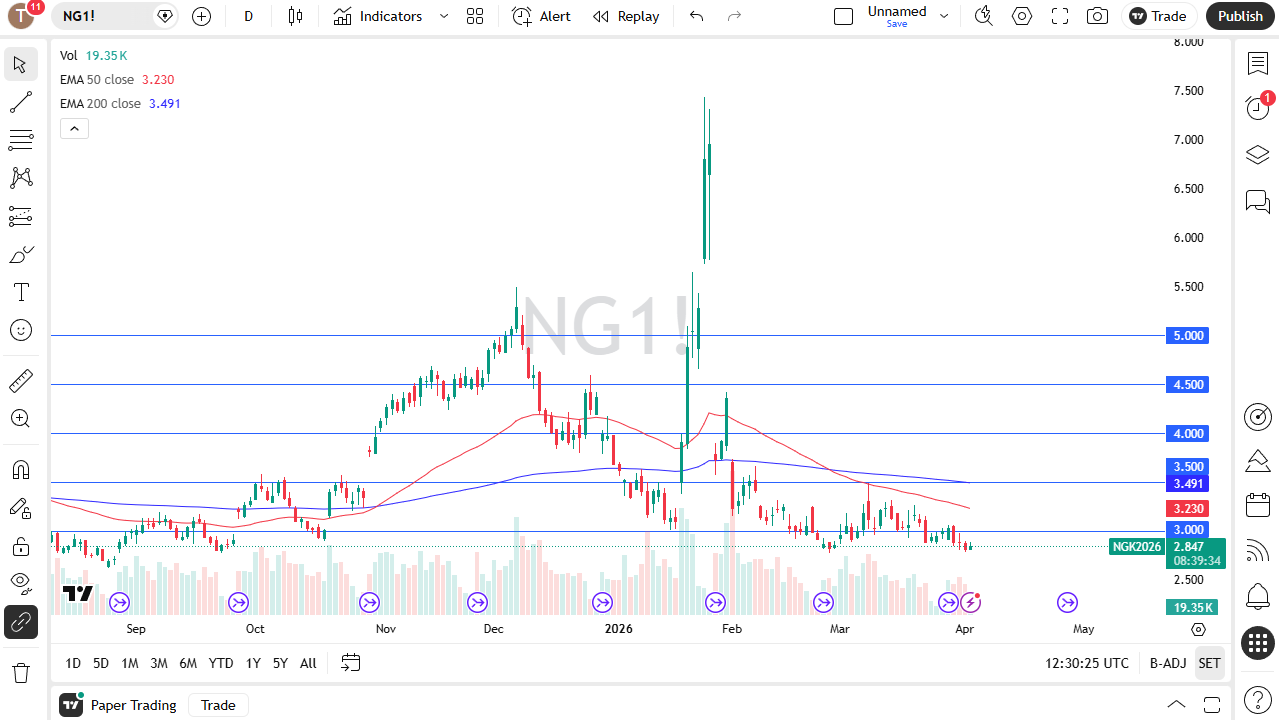Open indicator templates grid icon

pyautogui.click(x=475, y=16)
